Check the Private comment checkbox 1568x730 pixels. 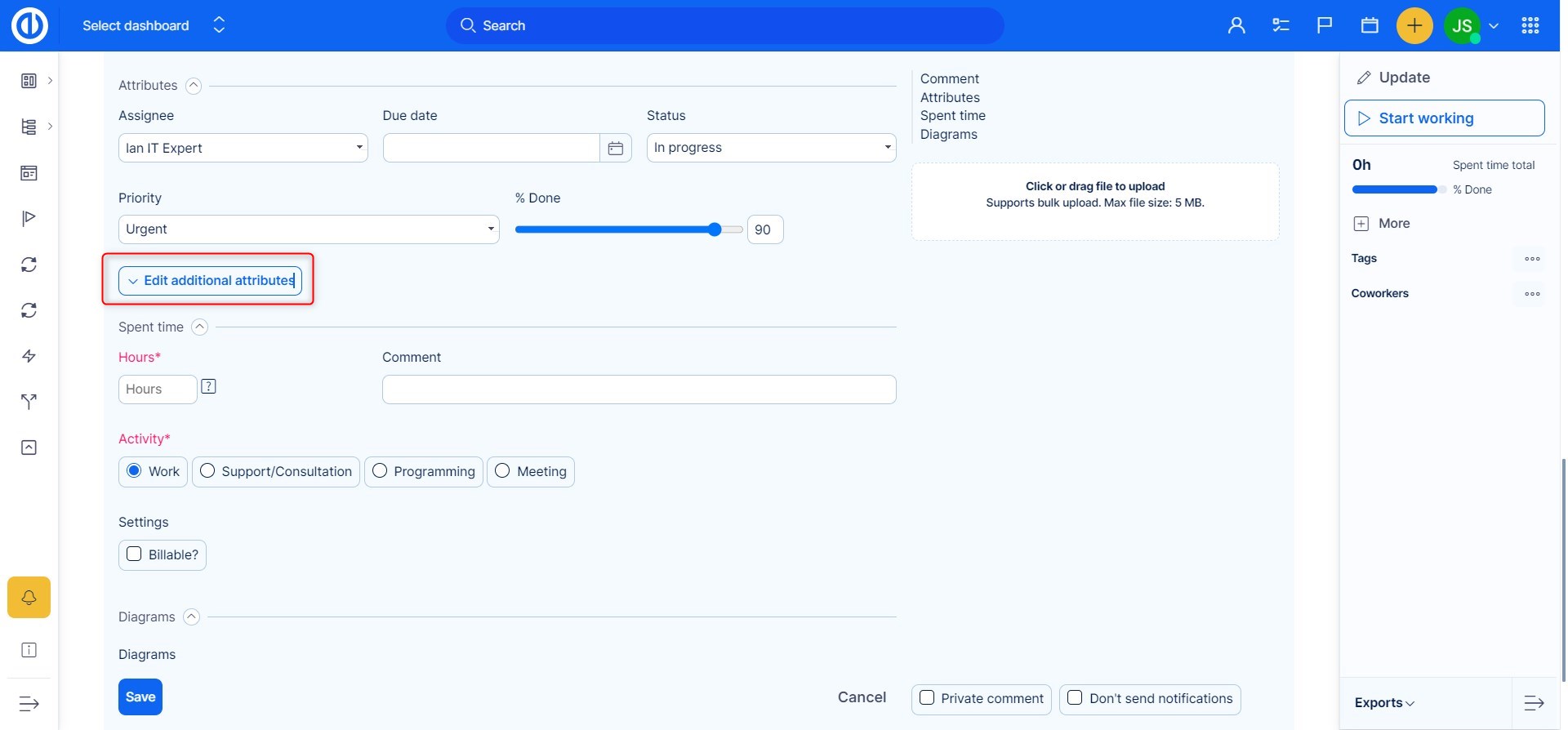[927, 698]
